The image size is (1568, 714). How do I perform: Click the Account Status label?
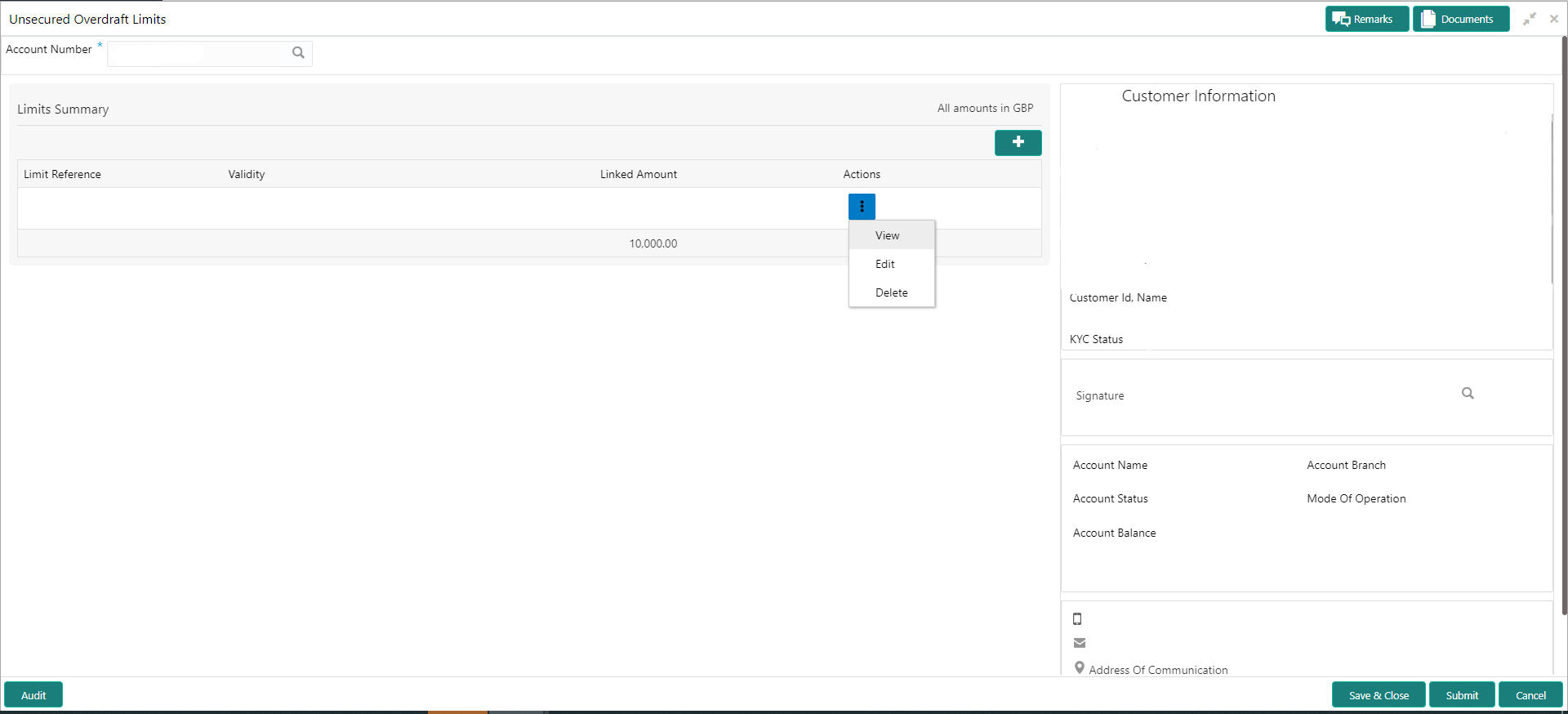coord(1110,498)
